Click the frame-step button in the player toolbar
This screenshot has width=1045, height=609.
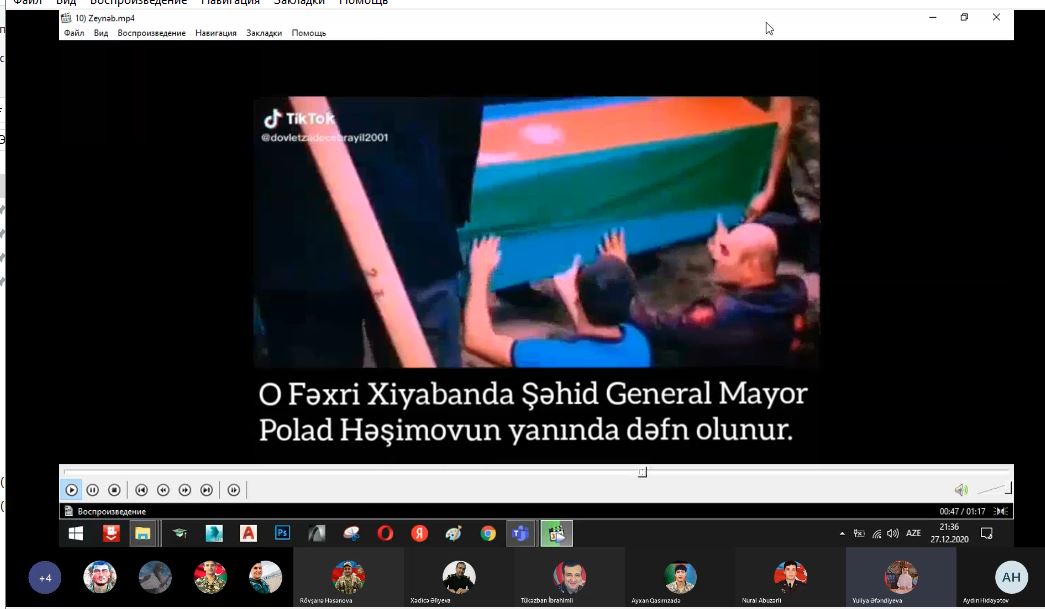click(x=233, y=490)
